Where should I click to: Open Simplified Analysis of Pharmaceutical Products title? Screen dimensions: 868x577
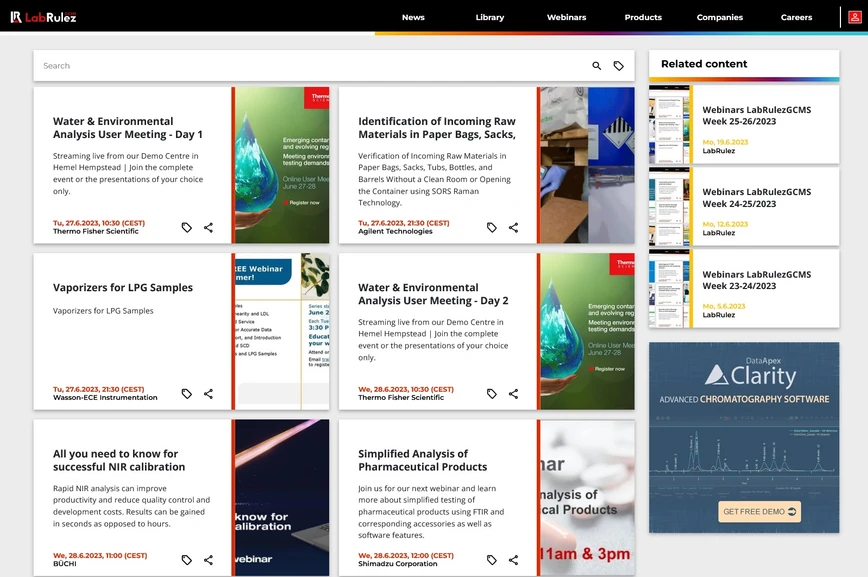point(422,460)
